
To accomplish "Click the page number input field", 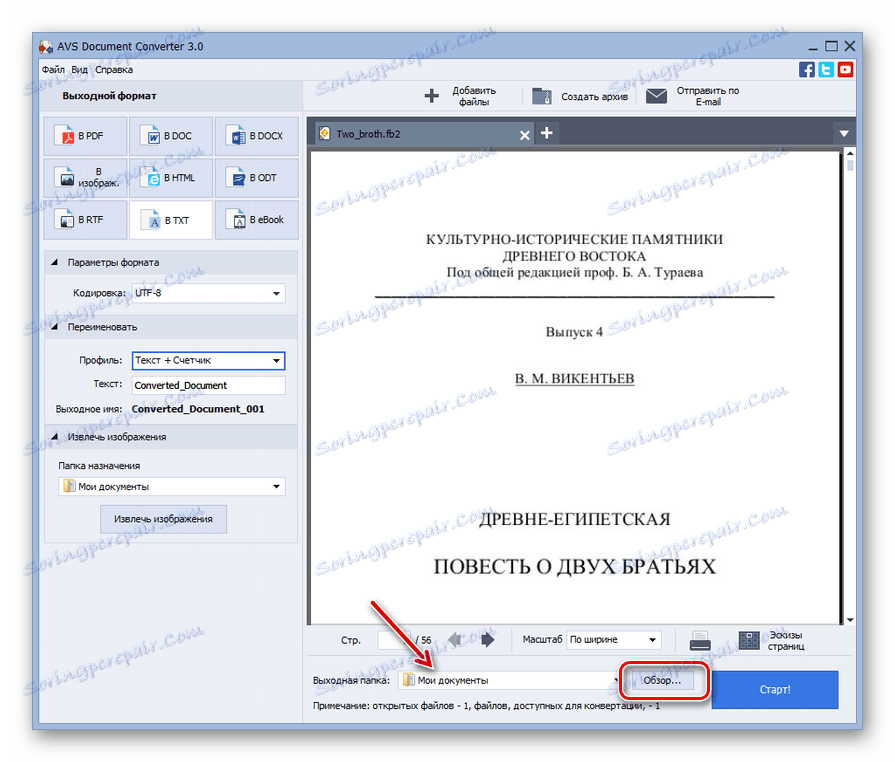I will coord(394,640).
